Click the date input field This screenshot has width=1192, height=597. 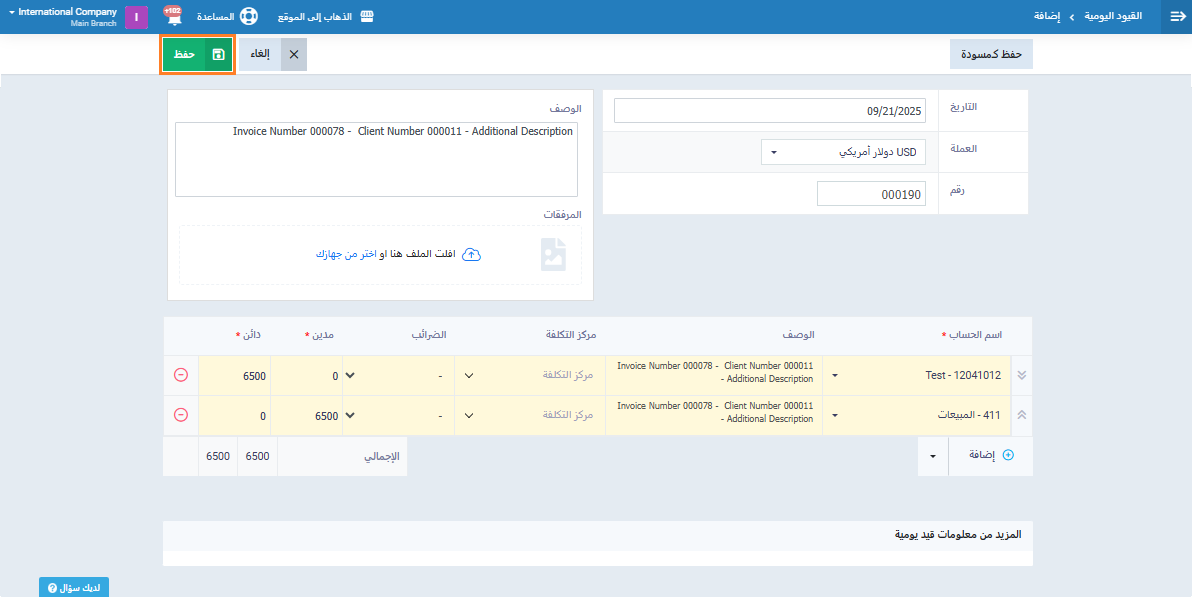770,110
